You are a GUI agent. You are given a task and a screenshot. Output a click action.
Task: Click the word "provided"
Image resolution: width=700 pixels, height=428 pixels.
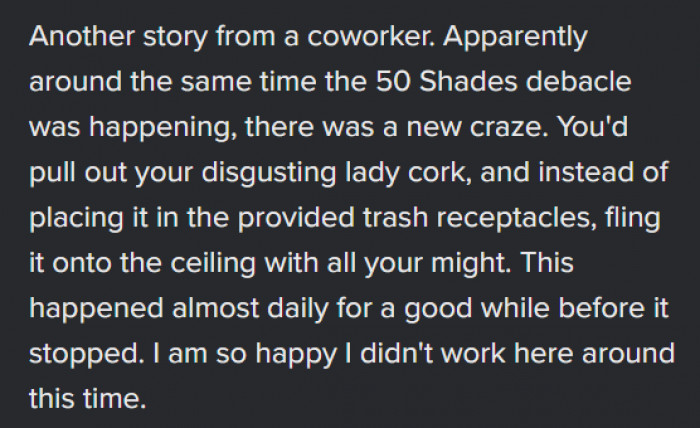coord(296,219)
